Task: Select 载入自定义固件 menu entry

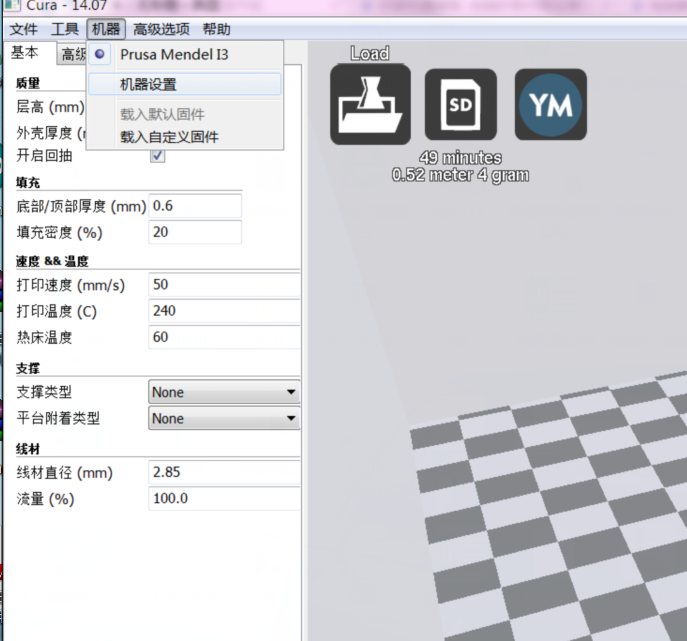Action: 169,136
